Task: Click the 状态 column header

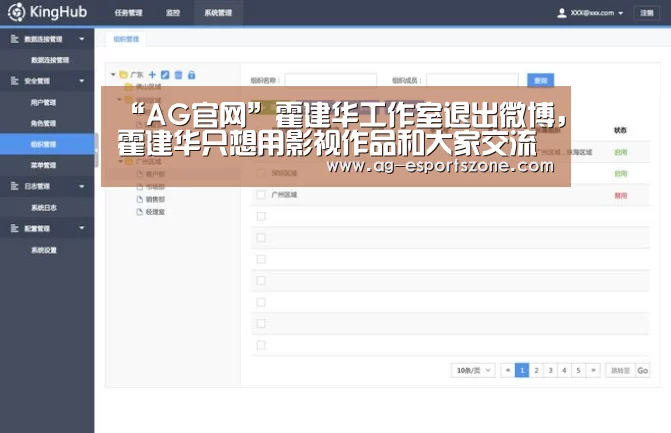Action: (621, 130)
